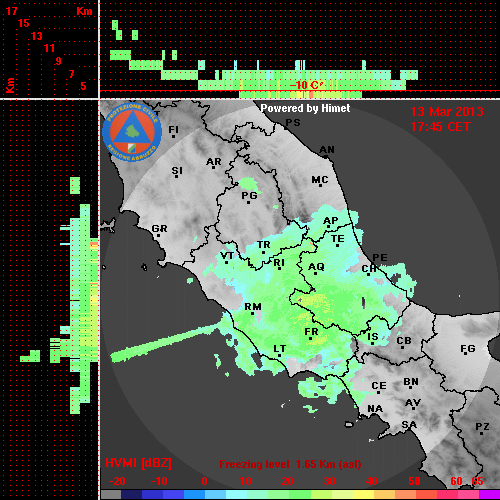Click the 30 value on the dBZ scale
500x500 pixels.
pyautogui.click(x=329, y=481)
